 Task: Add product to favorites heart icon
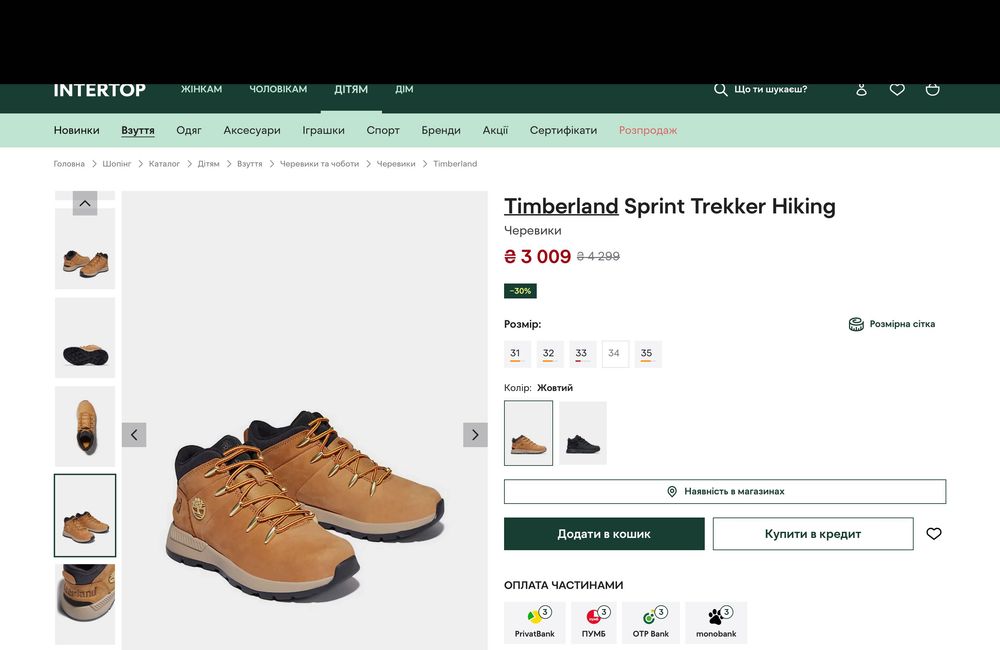point(934,534)
